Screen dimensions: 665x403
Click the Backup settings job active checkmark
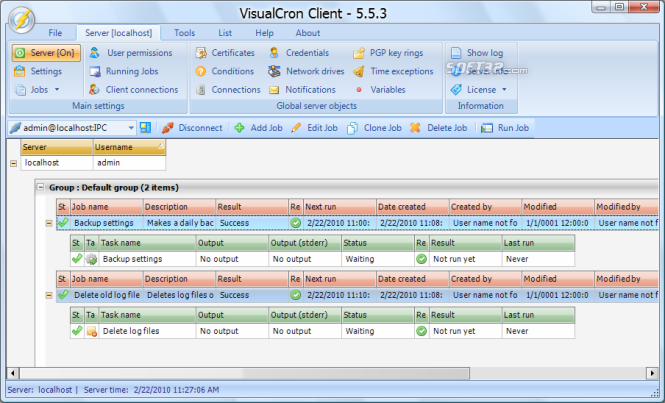(63, 222)
